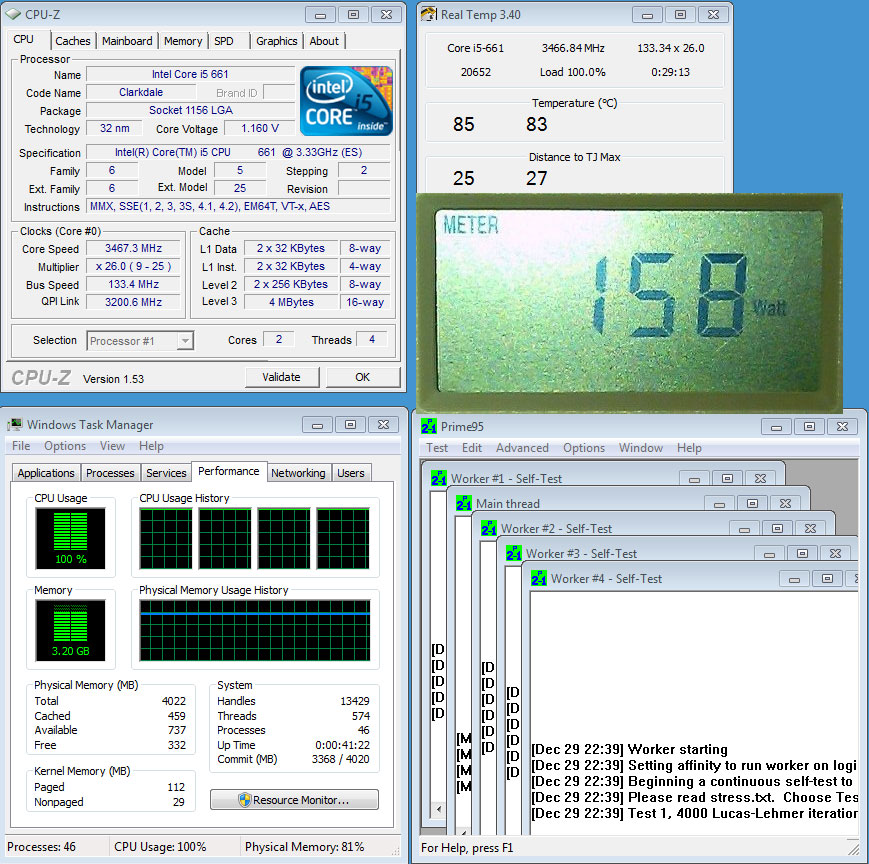The height and width of the screenshot is (864, 869).
Task: Click the Code Name value Clarkdale
Action: coord(141,93)
